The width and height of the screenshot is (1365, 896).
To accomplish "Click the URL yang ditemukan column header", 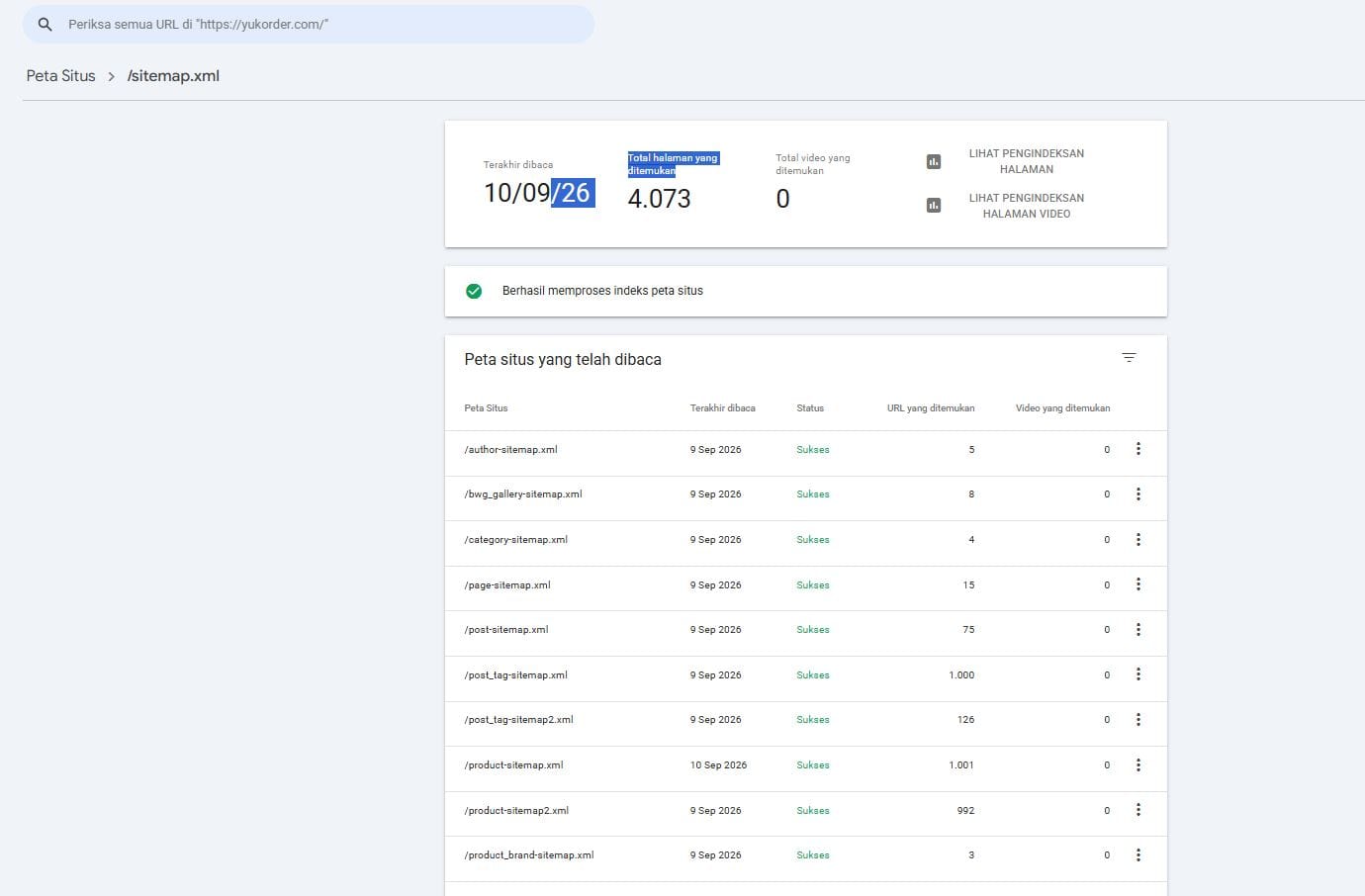I will 931,407.
